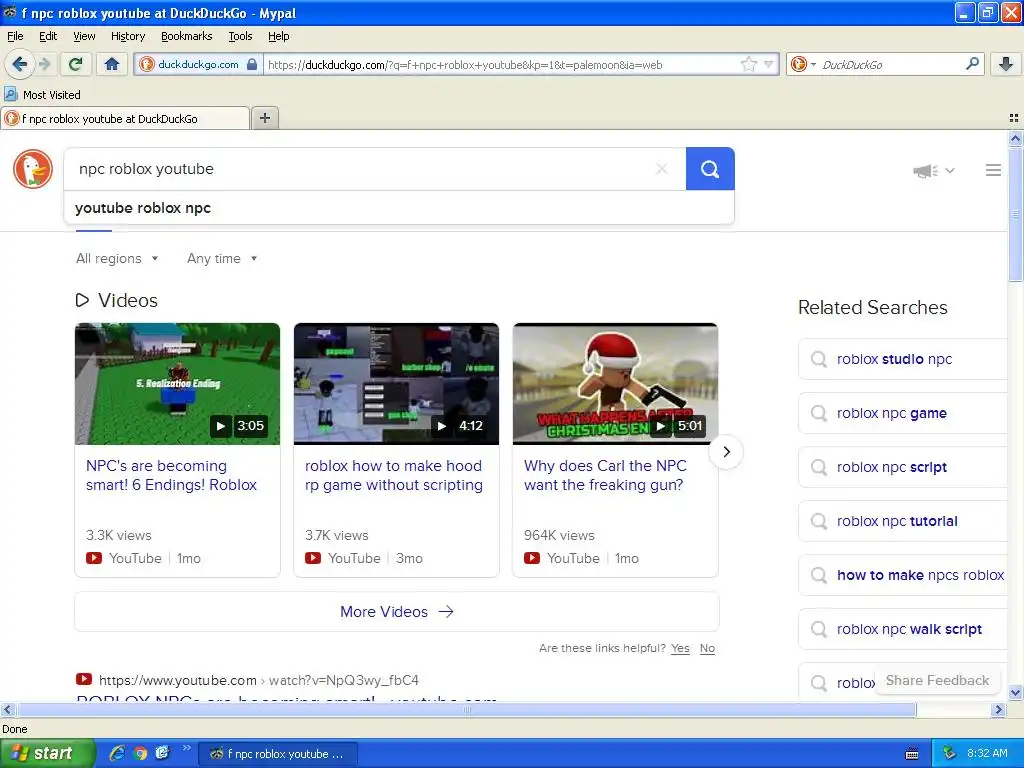Open the browser home page

coord(112,64)
